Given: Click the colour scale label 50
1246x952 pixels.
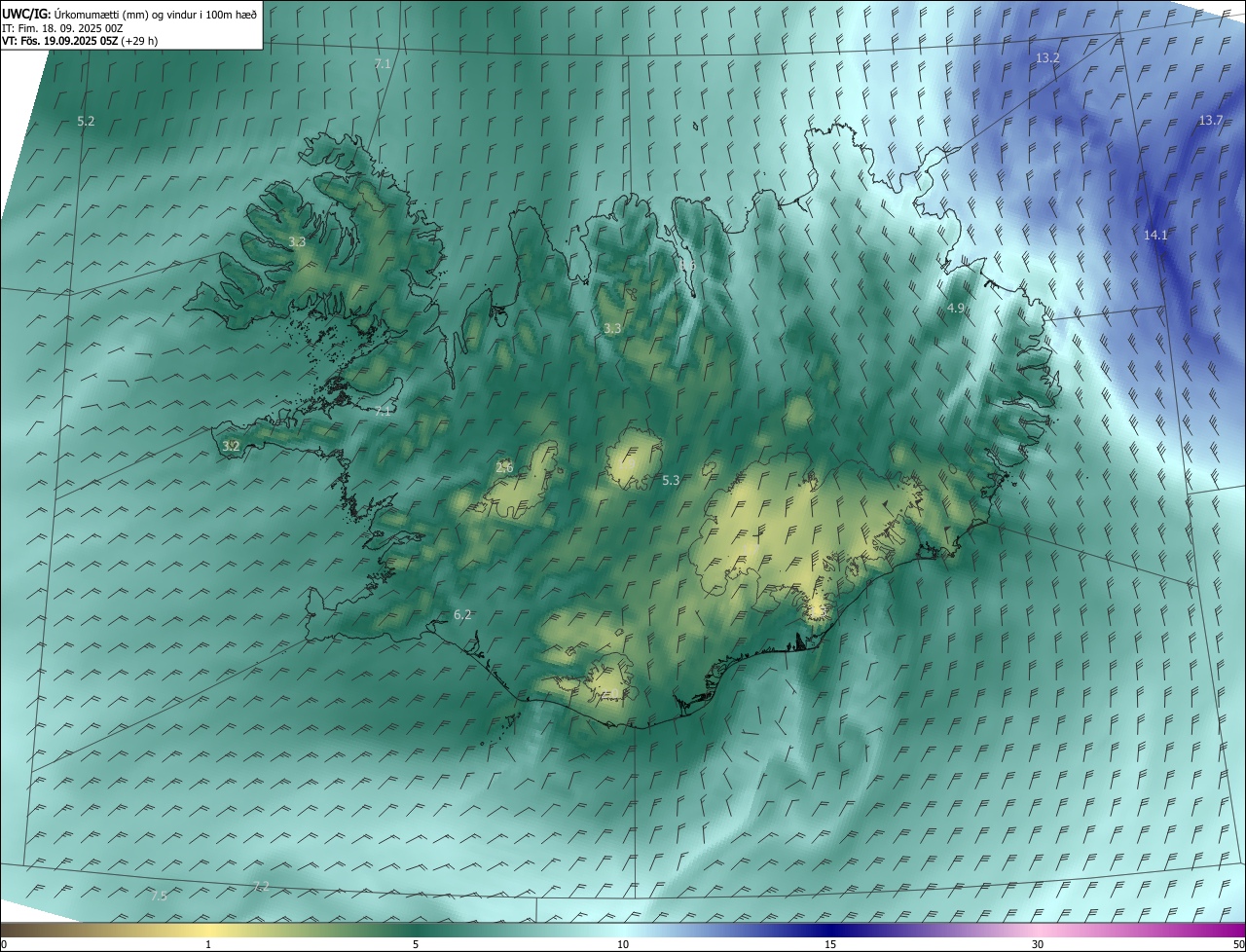Looking at the screenshot, I should [1238, 945].
